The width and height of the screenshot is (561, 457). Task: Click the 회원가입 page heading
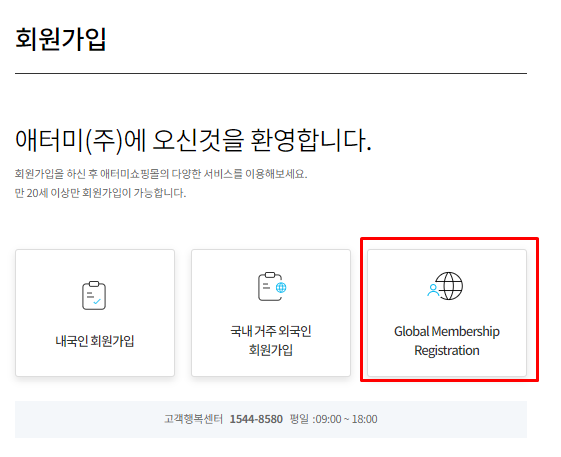pyautogui.click(x=61, y=39)
